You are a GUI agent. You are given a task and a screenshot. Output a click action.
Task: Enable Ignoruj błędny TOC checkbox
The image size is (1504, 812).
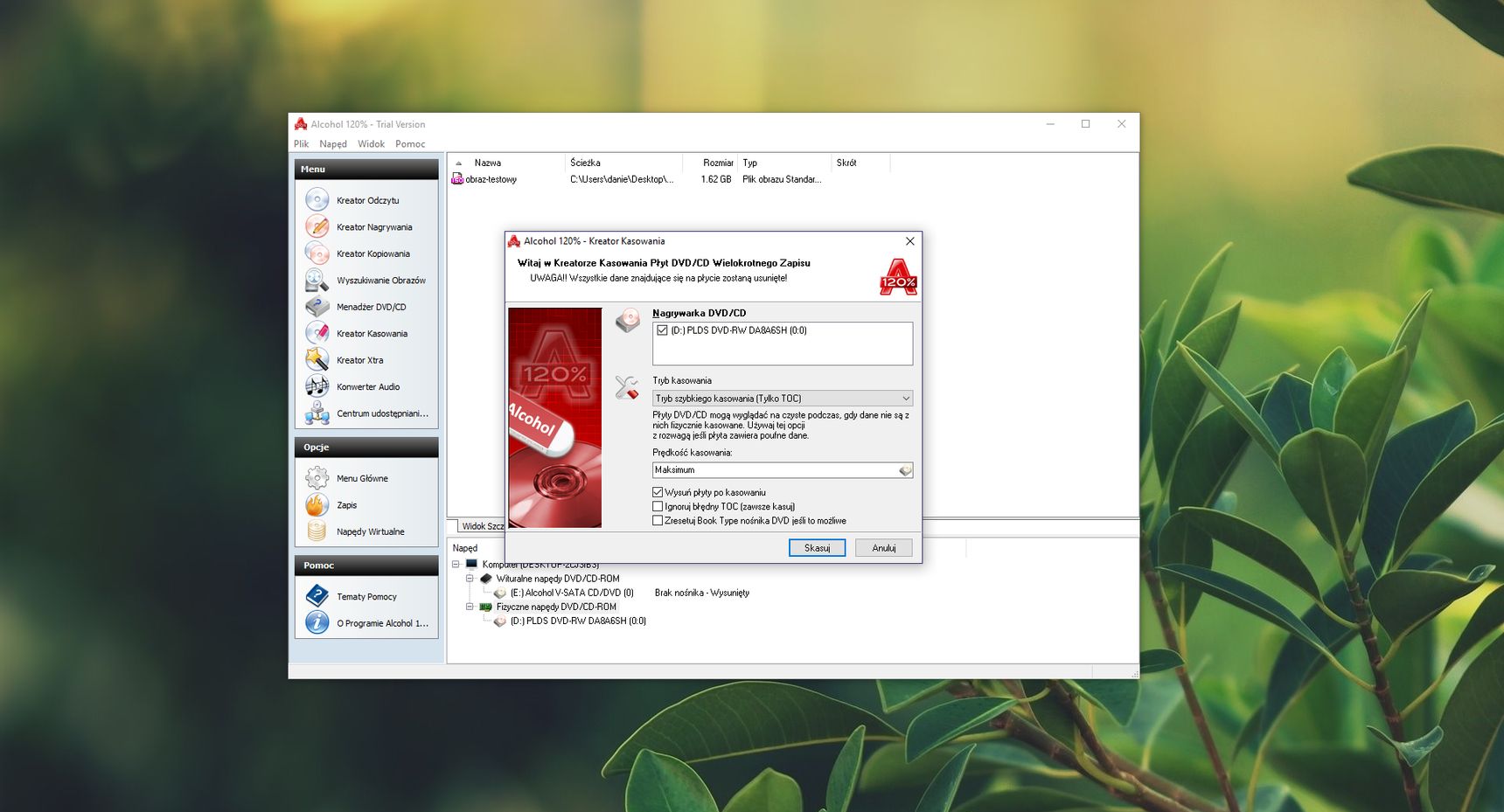point(658,506)
